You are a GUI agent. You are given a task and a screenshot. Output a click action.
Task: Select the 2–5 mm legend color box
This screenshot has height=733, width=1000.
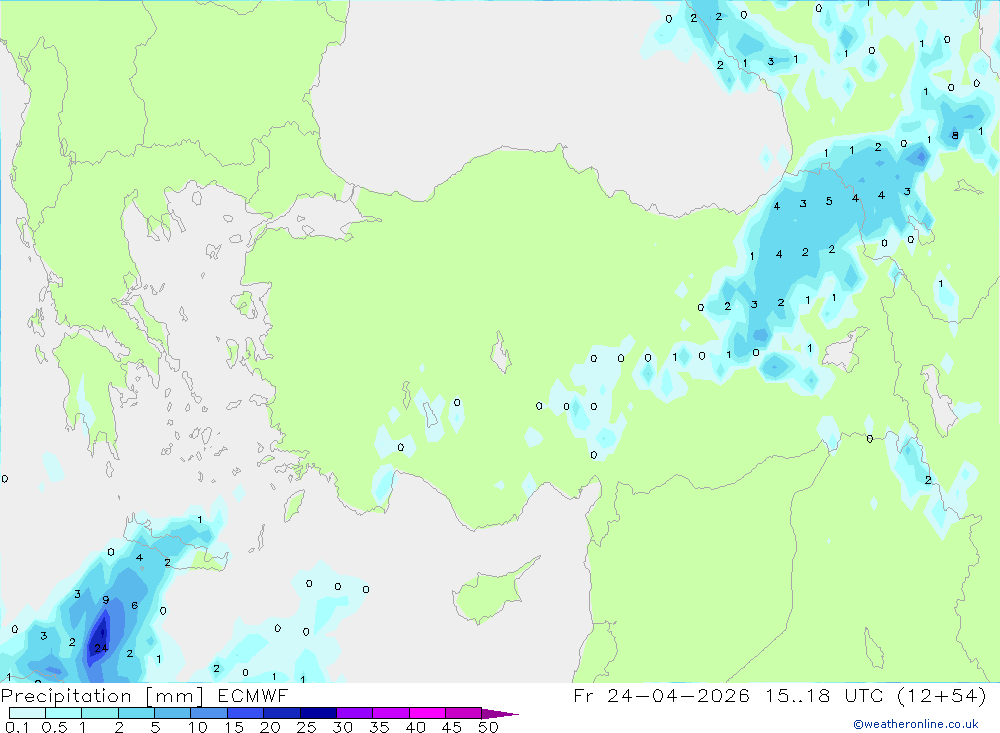136,713
